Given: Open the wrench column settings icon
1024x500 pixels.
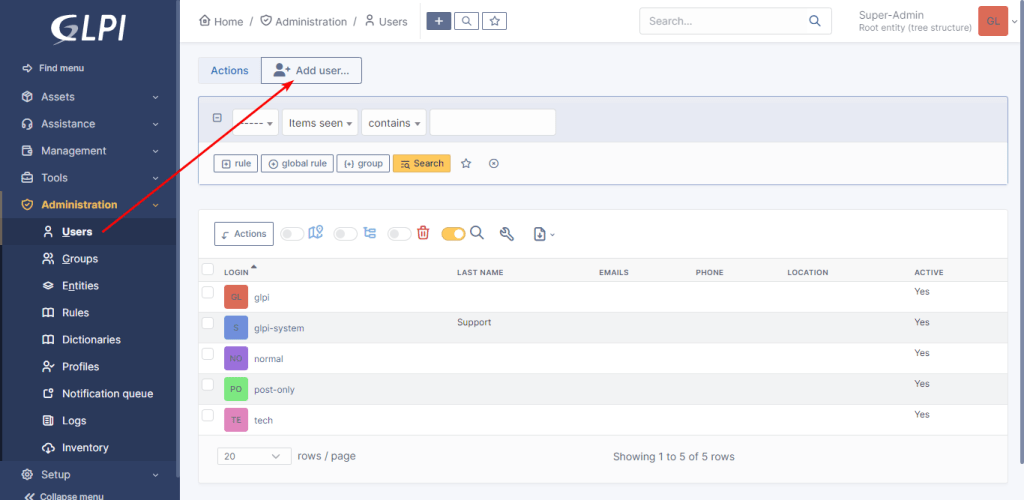Looking at the screenshot, I should (507, 234).
